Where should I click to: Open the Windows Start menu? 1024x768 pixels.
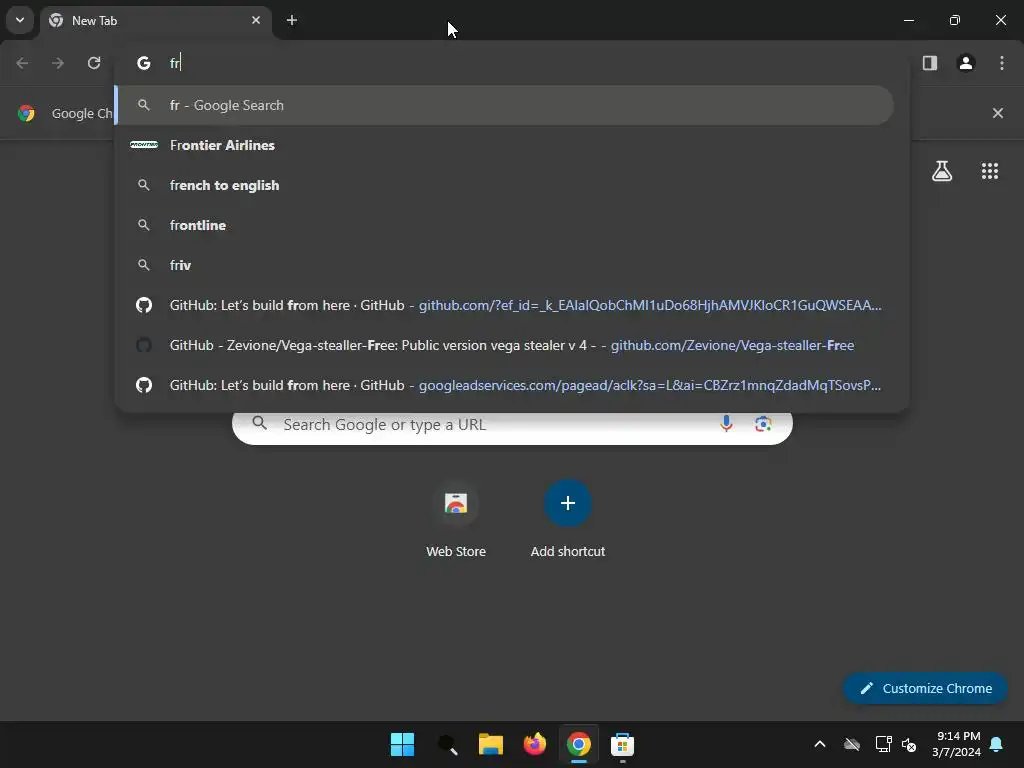[402, 744]
